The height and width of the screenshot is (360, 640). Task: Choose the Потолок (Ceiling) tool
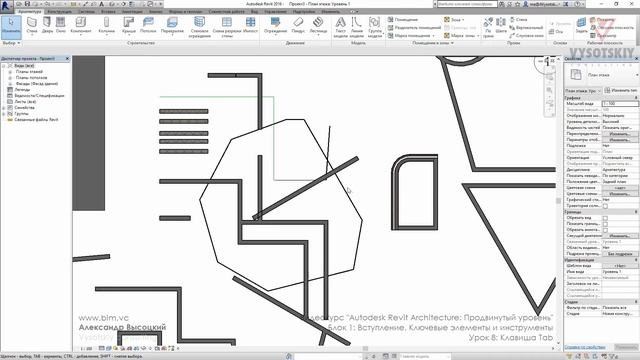(x=148, y=26)
